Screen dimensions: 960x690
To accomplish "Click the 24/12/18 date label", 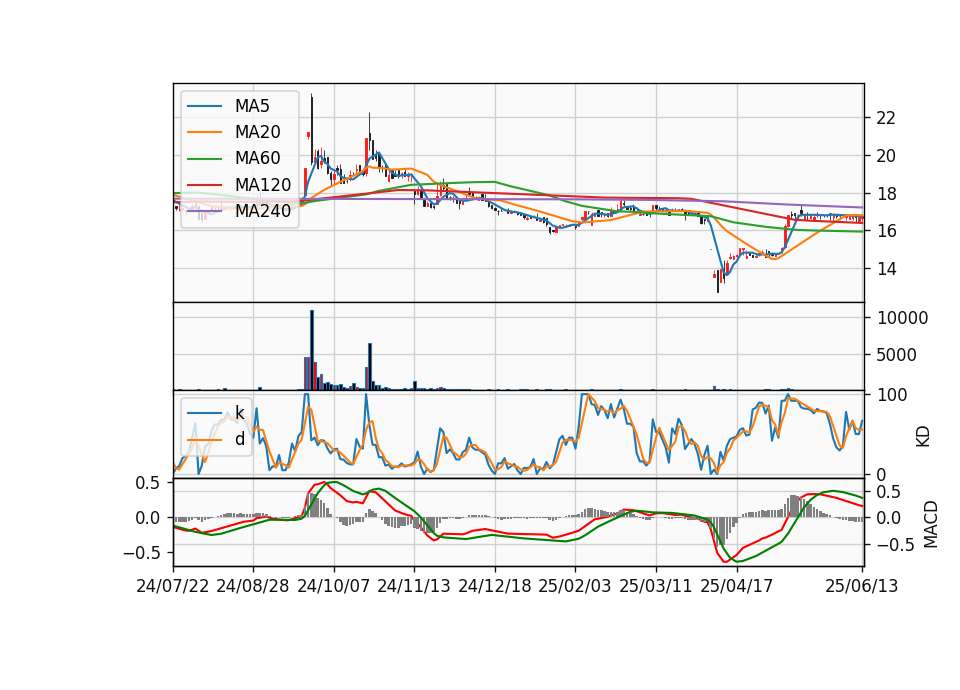I will 495,586.
